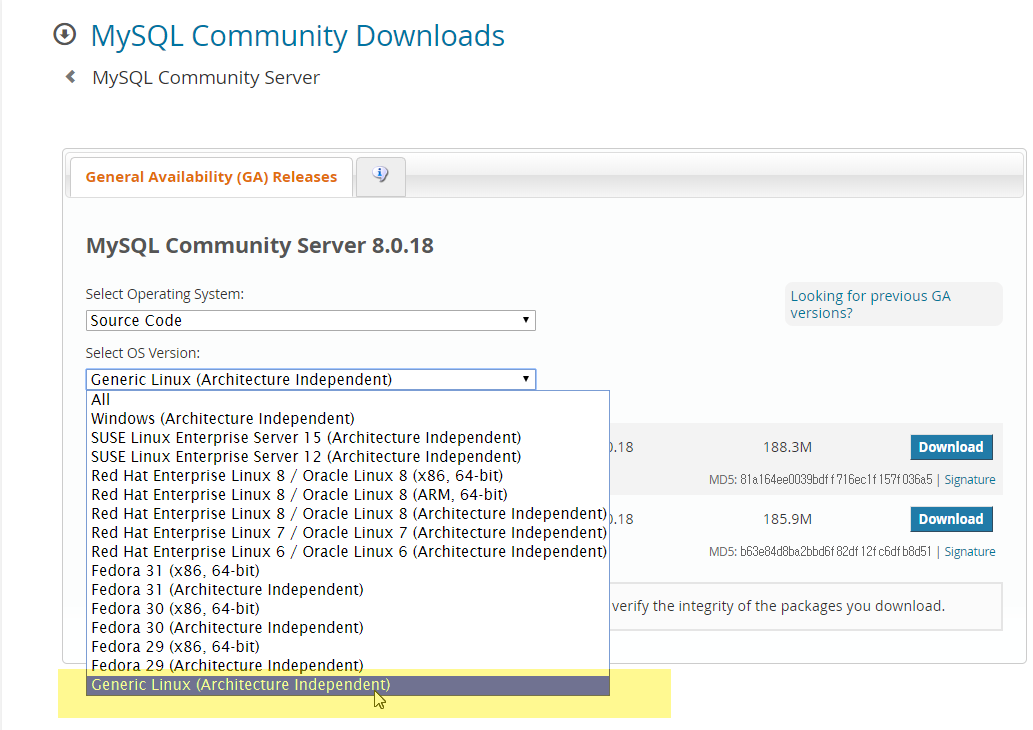The image size is (1033, 730).
Task: Click the 188.3M file size text
Action: coord(787,447)
